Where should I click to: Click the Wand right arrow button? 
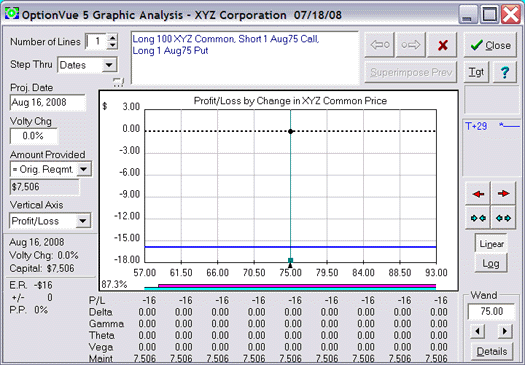[505, 332]
